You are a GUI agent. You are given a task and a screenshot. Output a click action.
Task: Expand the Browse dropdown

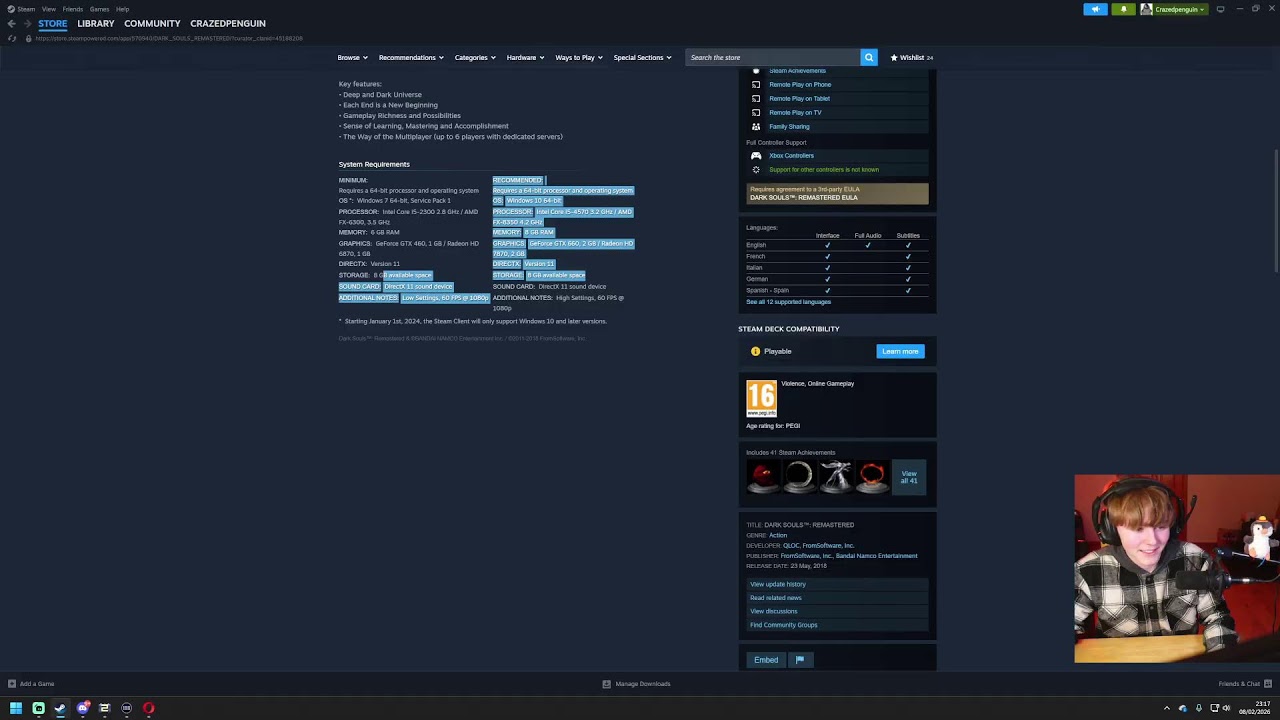tap(352, 57)
